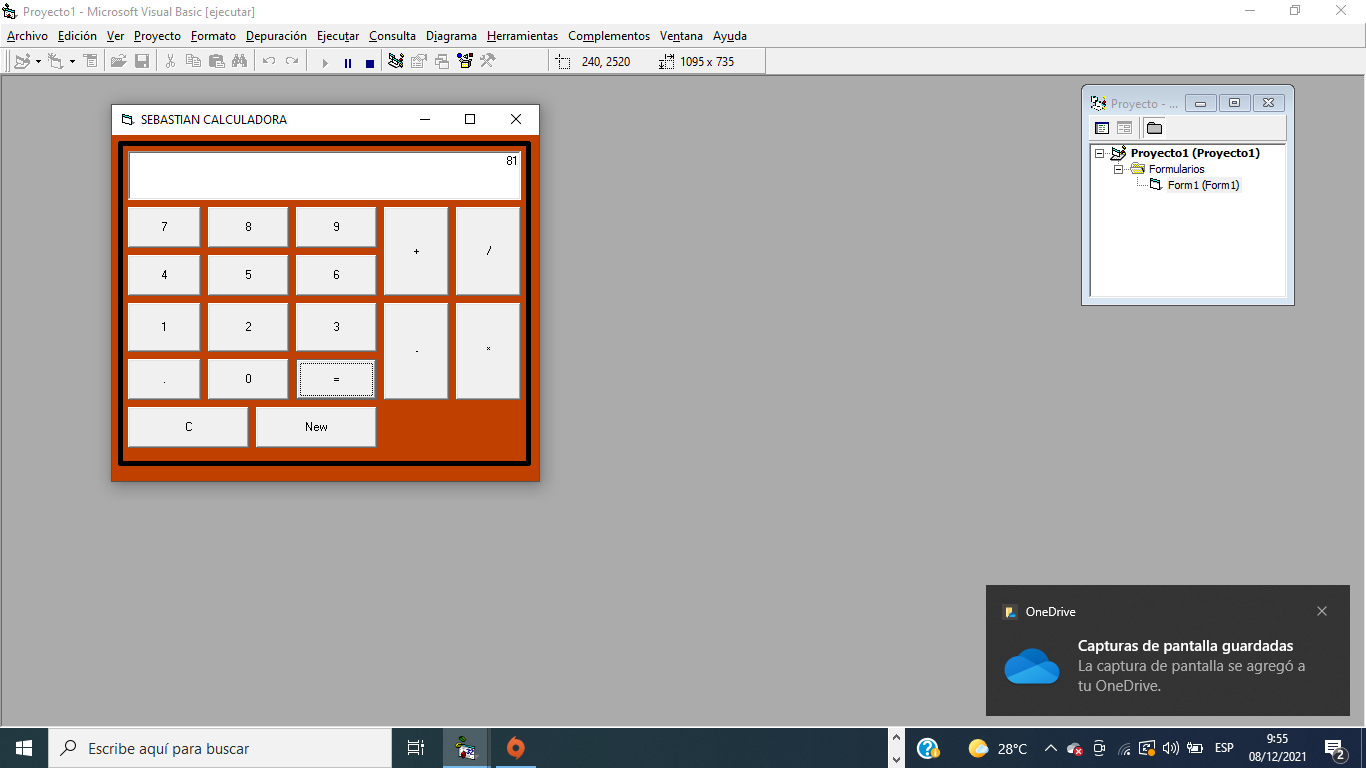Open the Proyecto menu

click(x=157, y=36)
